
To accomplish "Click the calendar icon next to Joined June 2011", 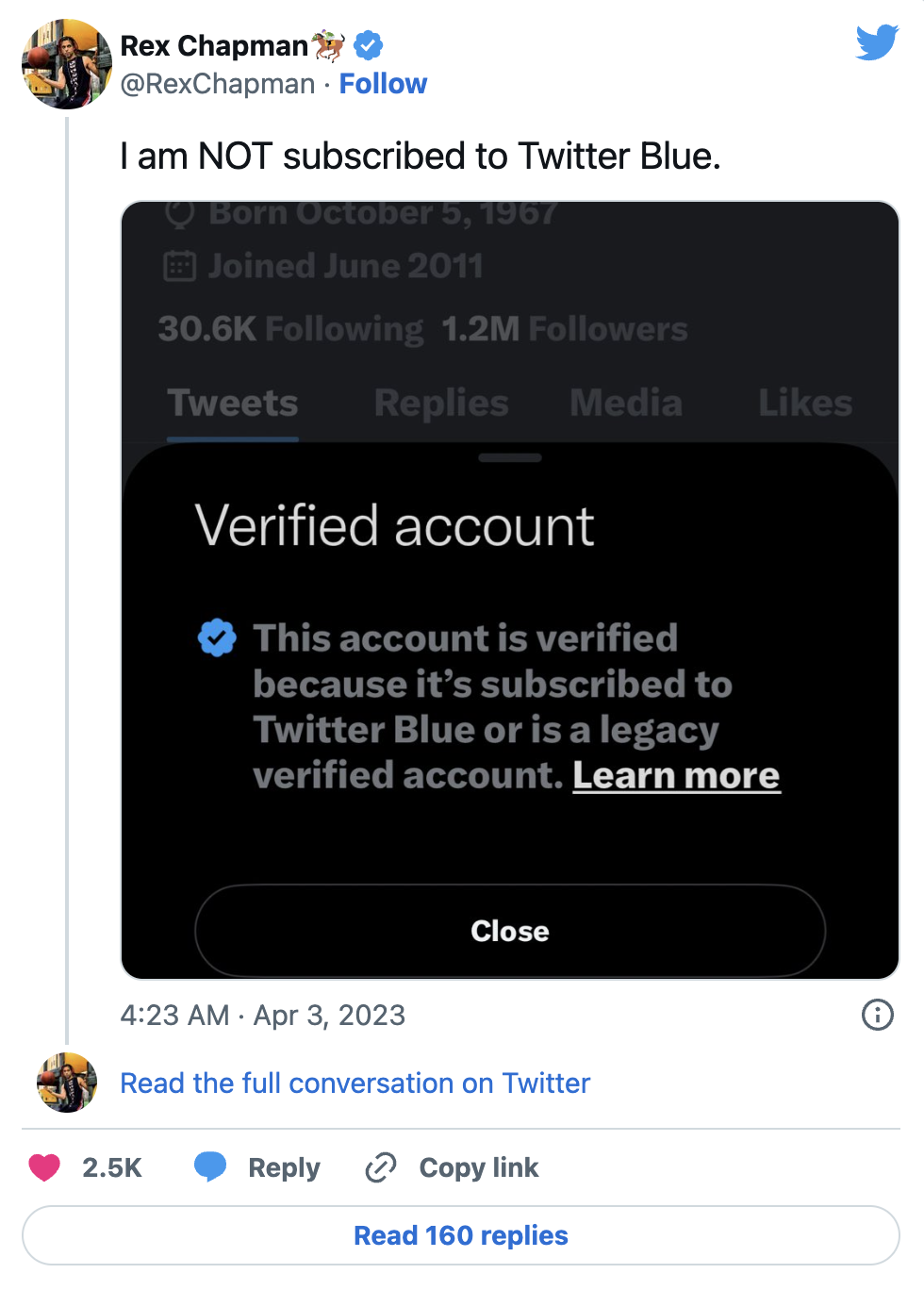I will pyautogui.click(x=179, y=266).
